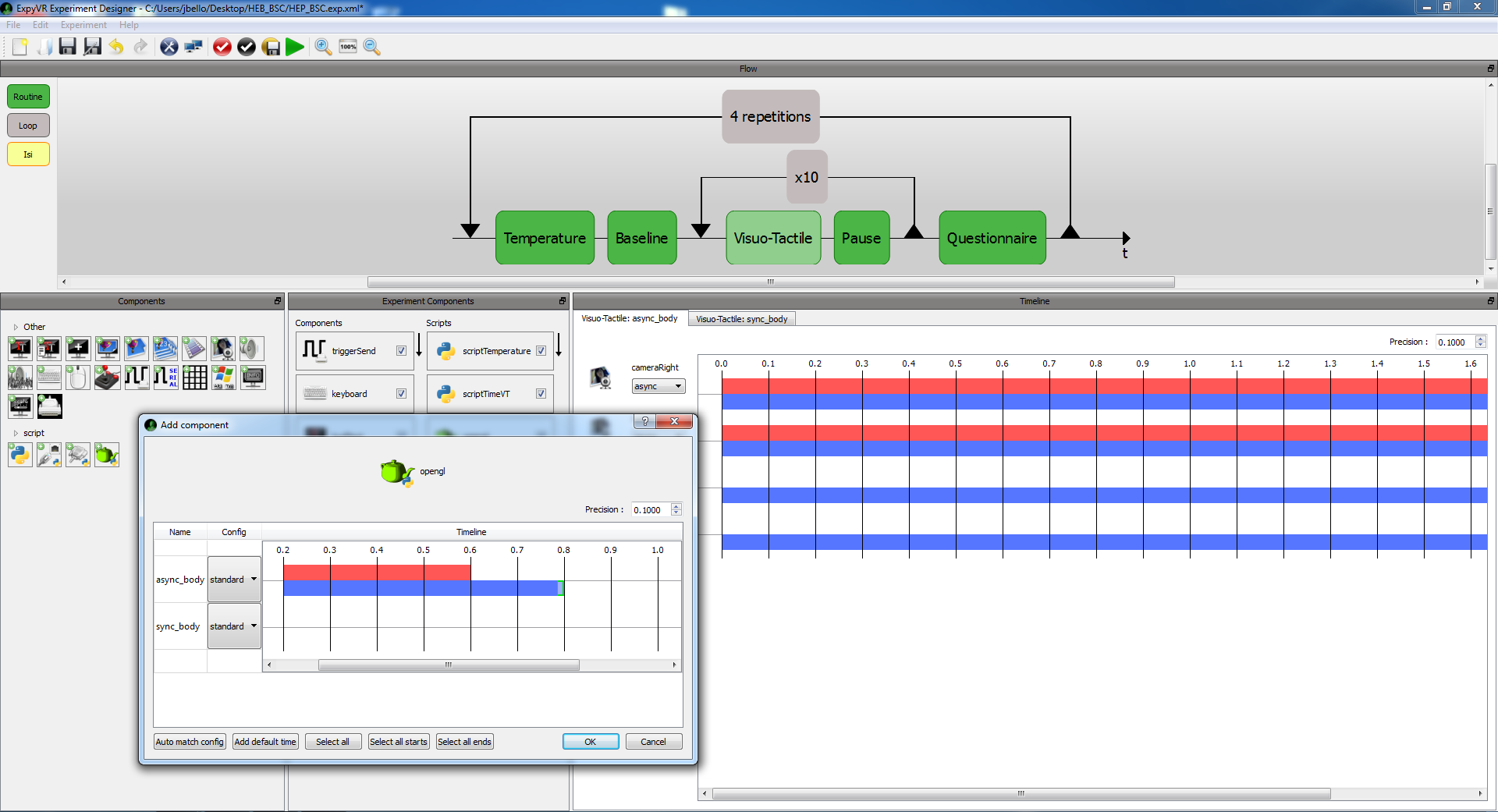Click the Auto match config button
The width and height of the screenshot is (1498, 812).
pos(190,742)
